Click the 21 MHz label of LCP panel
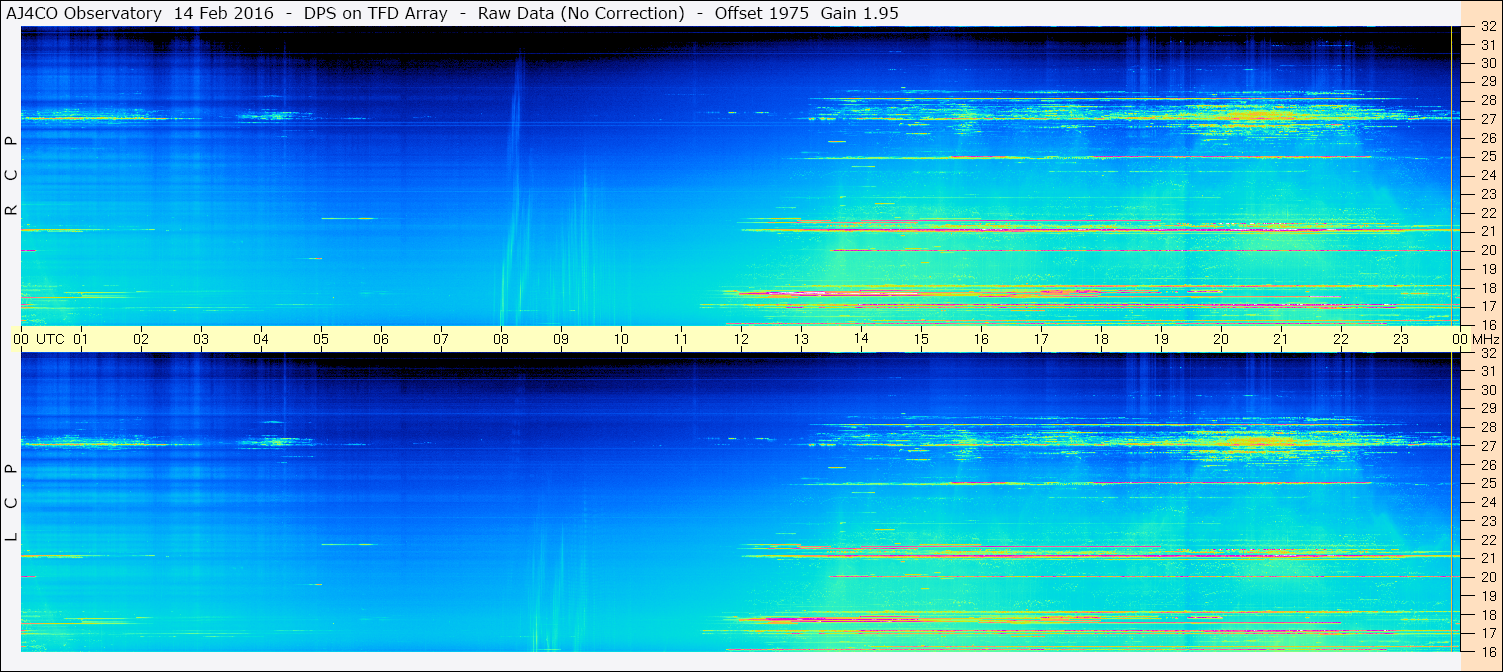The height and width of the screenshot is (672, 1503). point(1487,558)
